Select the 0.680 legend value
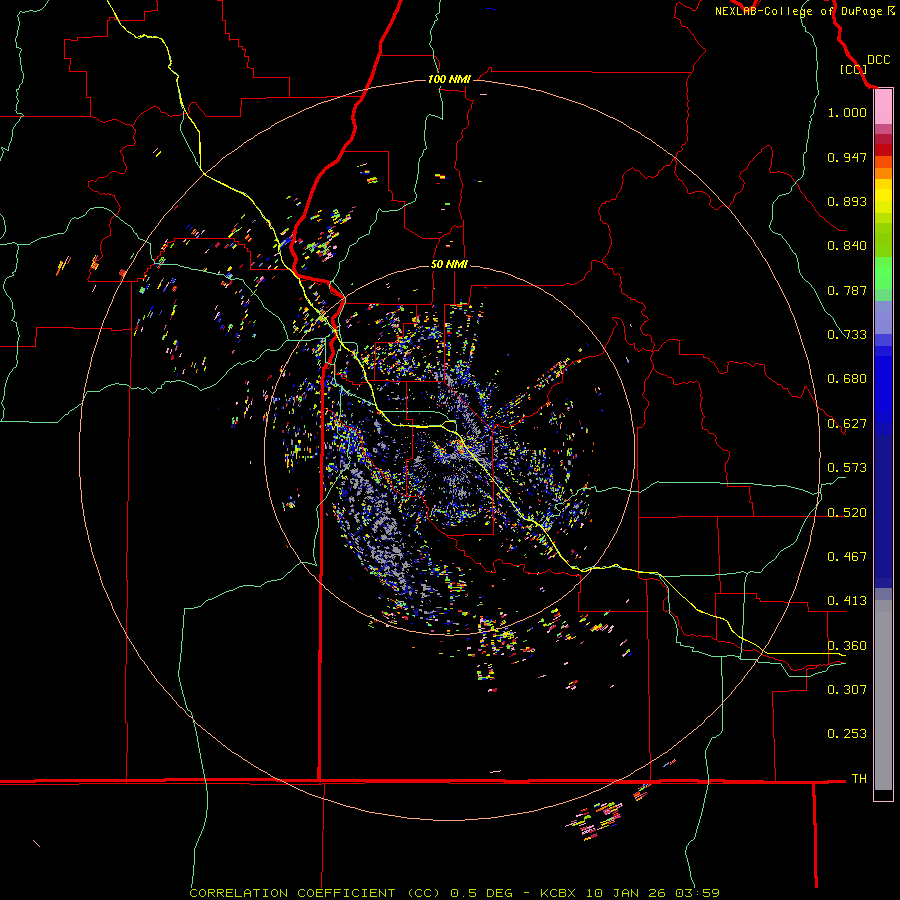The width and height of the screenshot is (900, 900). coord(847,379)
